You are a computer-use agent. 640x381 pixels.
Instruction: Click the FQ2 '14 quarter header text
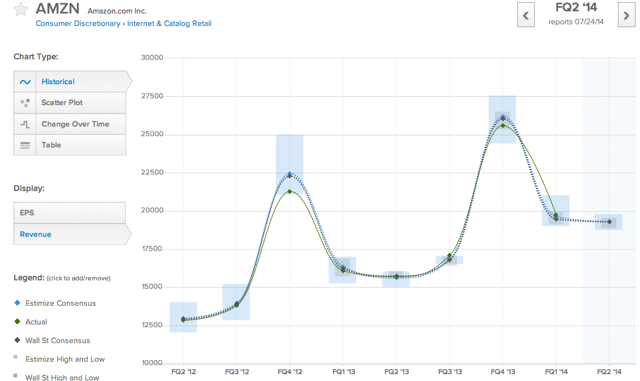click(x=576, y=7)
